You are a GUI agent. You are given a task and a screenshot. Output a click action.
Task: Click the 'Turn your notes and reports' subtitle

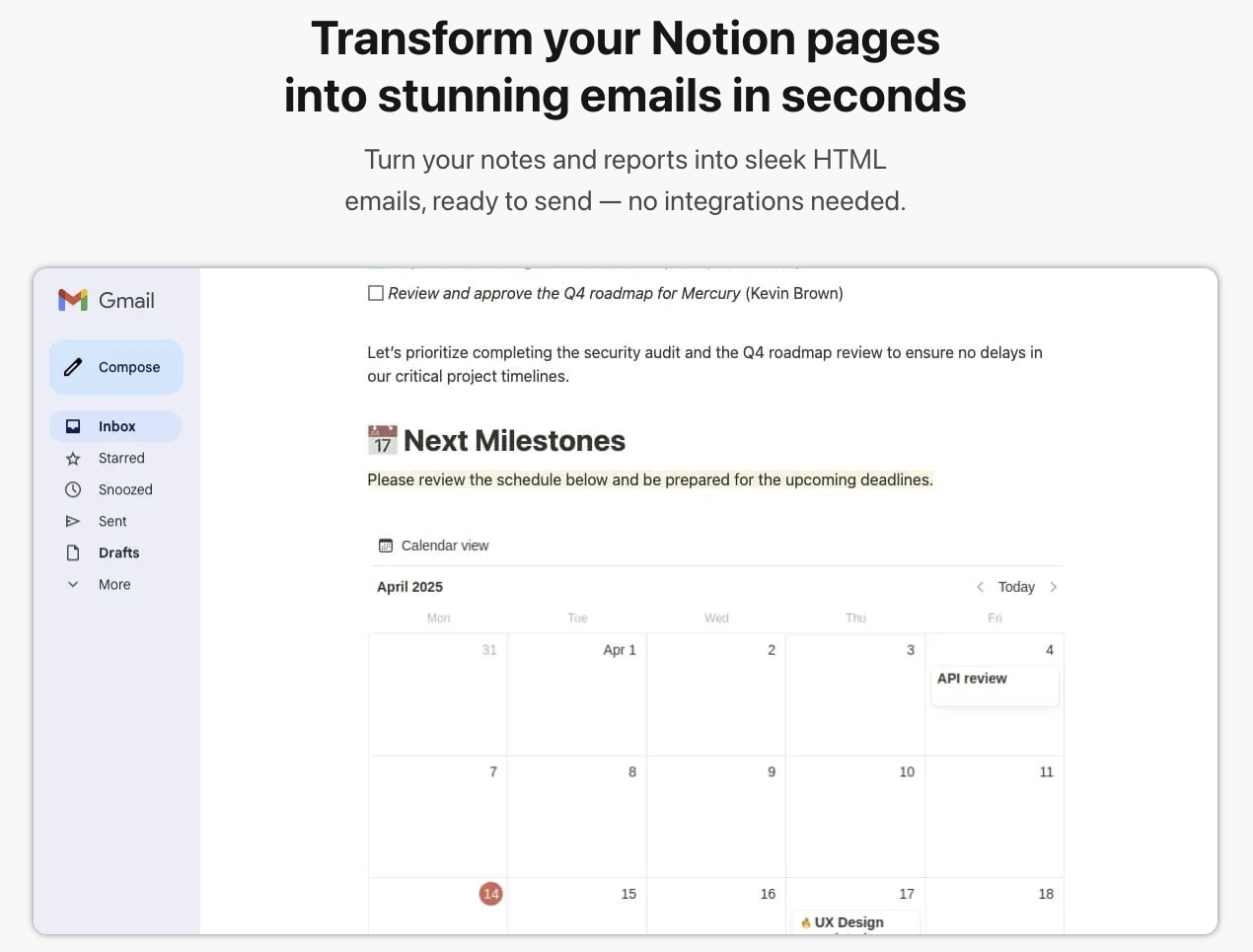[626, 181]
